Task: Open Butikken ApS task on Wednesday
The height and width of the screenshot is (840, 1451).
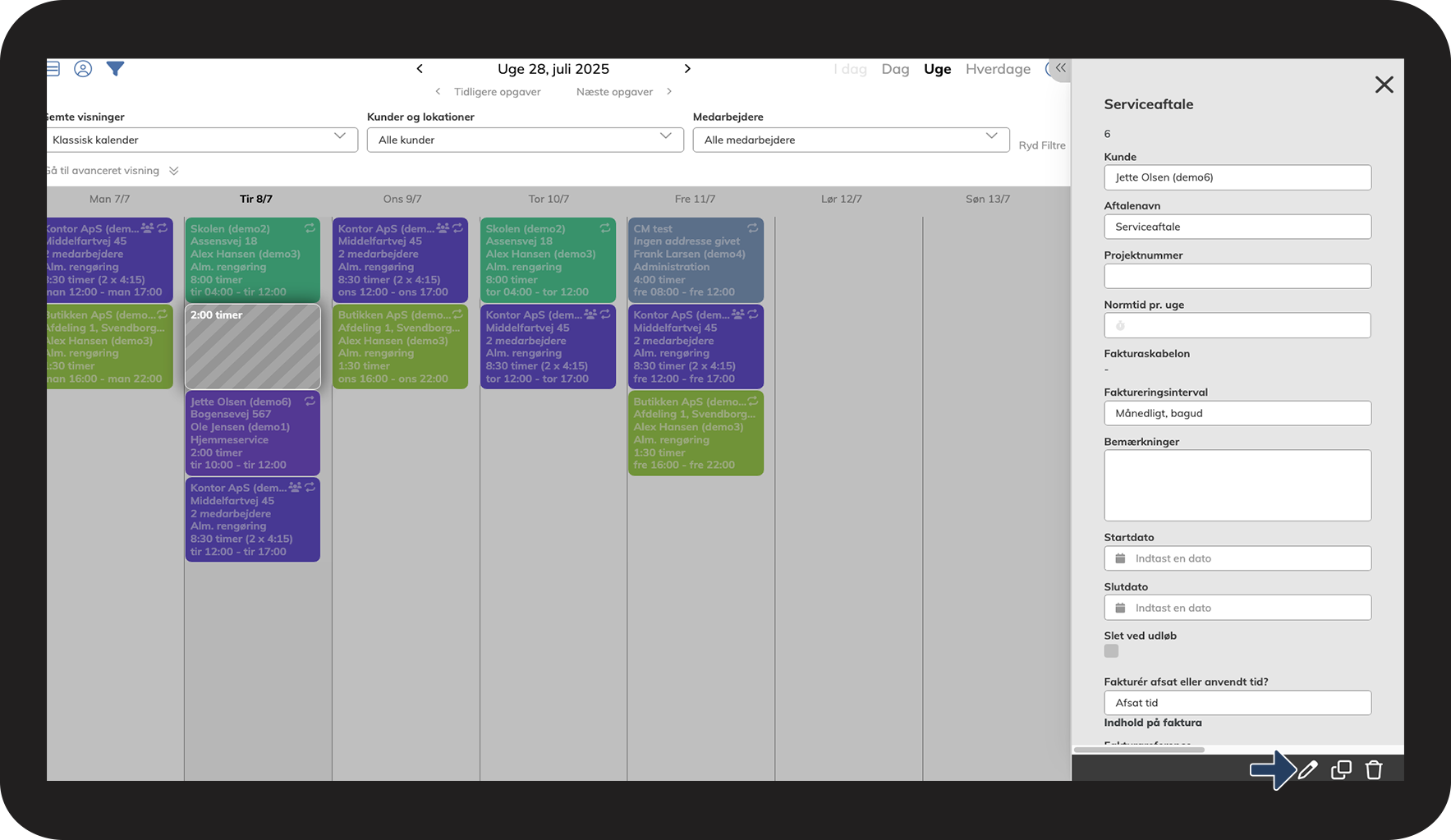Action: [x=400, y=347]
